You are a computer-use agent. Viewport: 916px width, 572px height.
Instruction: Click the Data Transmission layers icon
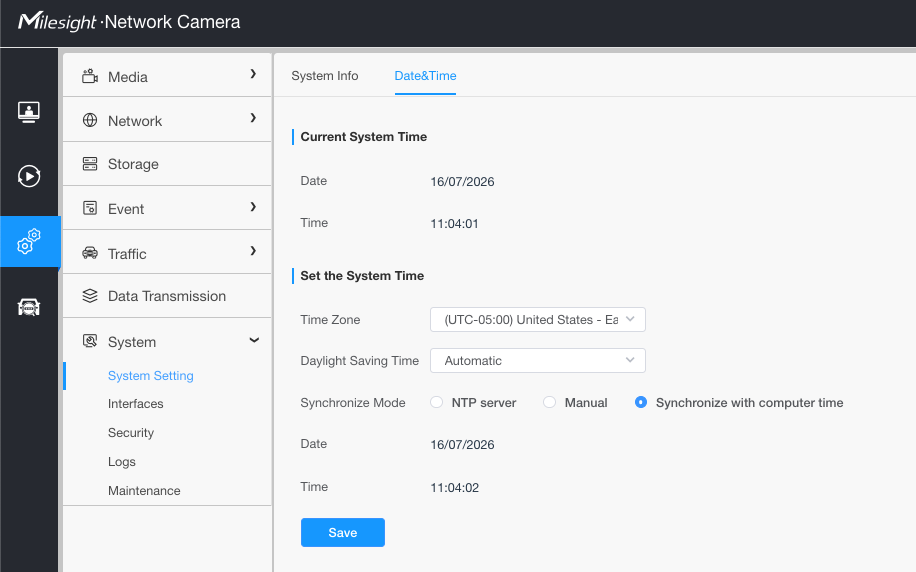click(90, 296)
